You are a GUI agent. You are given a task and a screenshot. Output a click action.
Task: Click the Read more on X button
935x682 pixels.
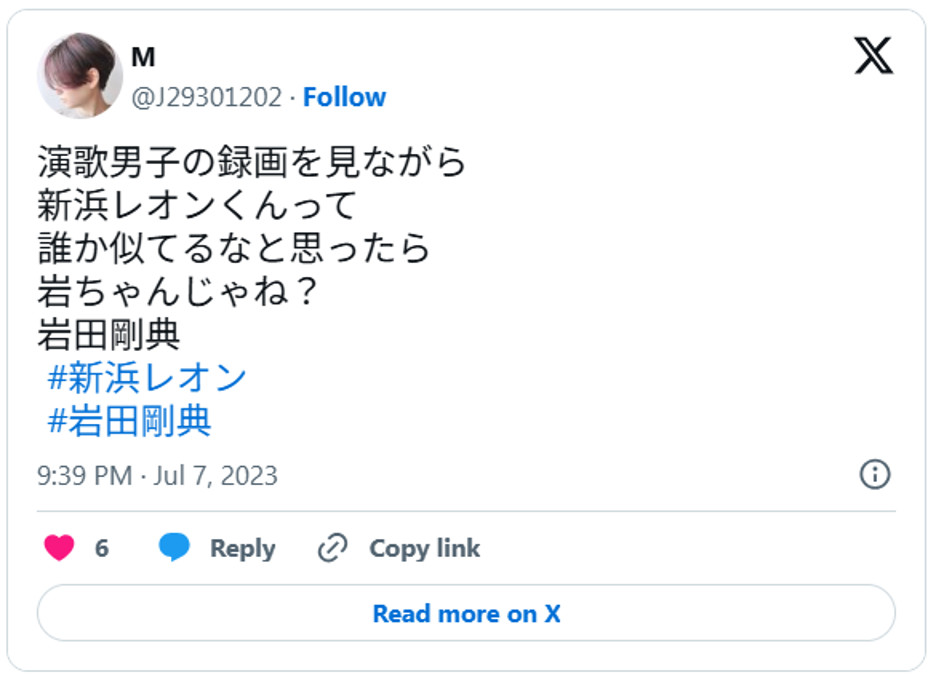[467, 613]
